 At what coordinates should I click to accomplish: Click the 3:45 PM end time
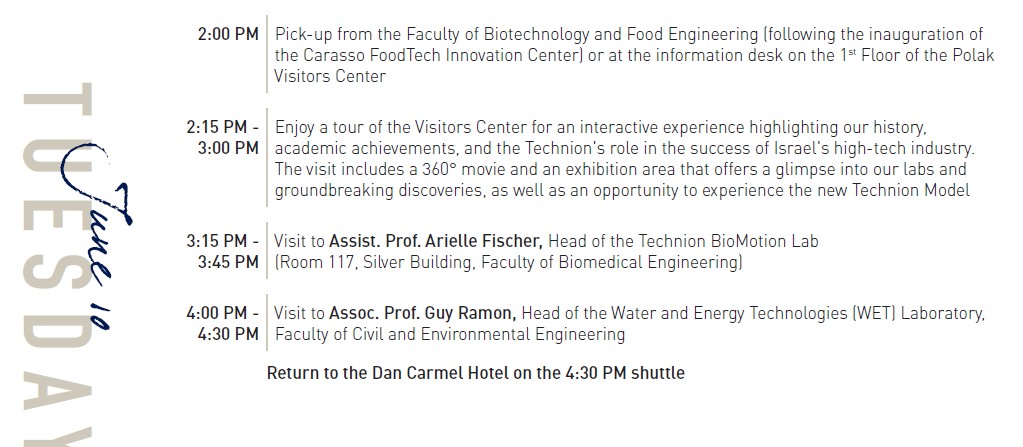tap(228, 262)
